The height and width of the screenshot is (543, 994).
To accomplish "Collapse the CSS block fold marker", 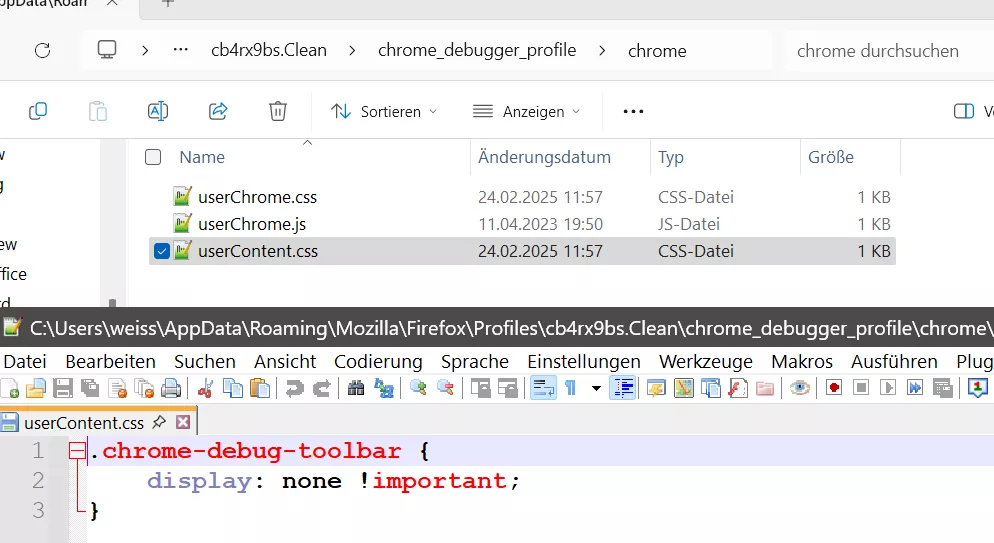I will click(77, 451).
